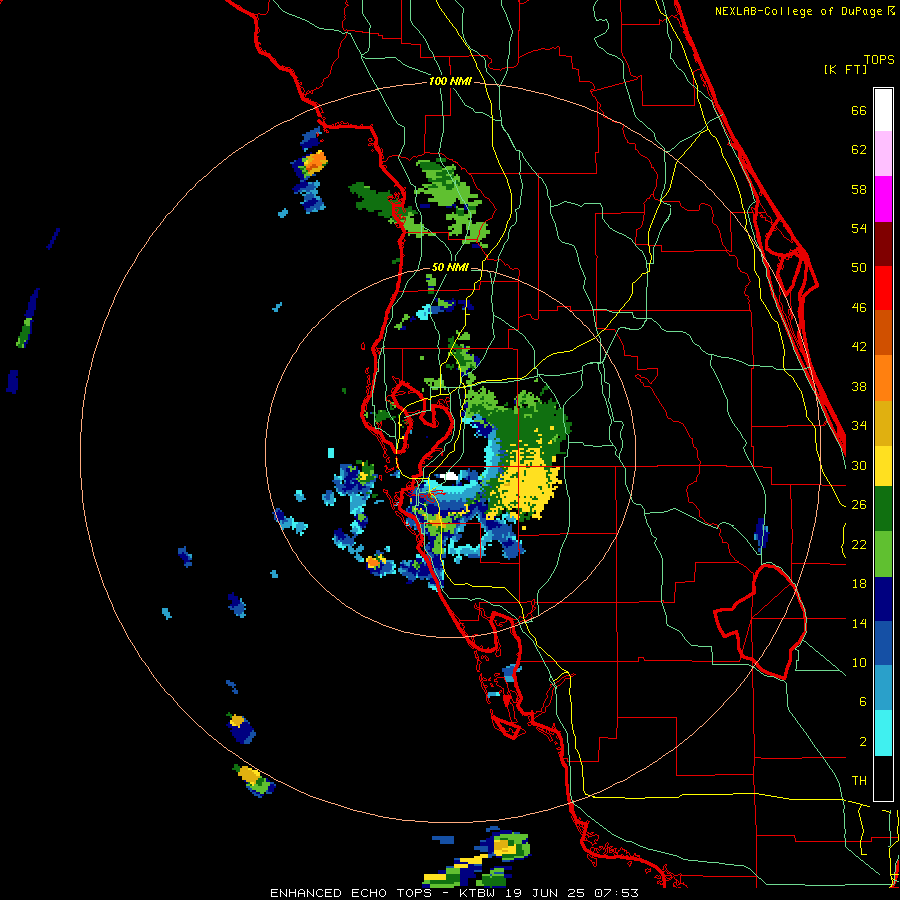Click the 22 legend value
Screen dimensions: 900x900
(x=859, y=544)
